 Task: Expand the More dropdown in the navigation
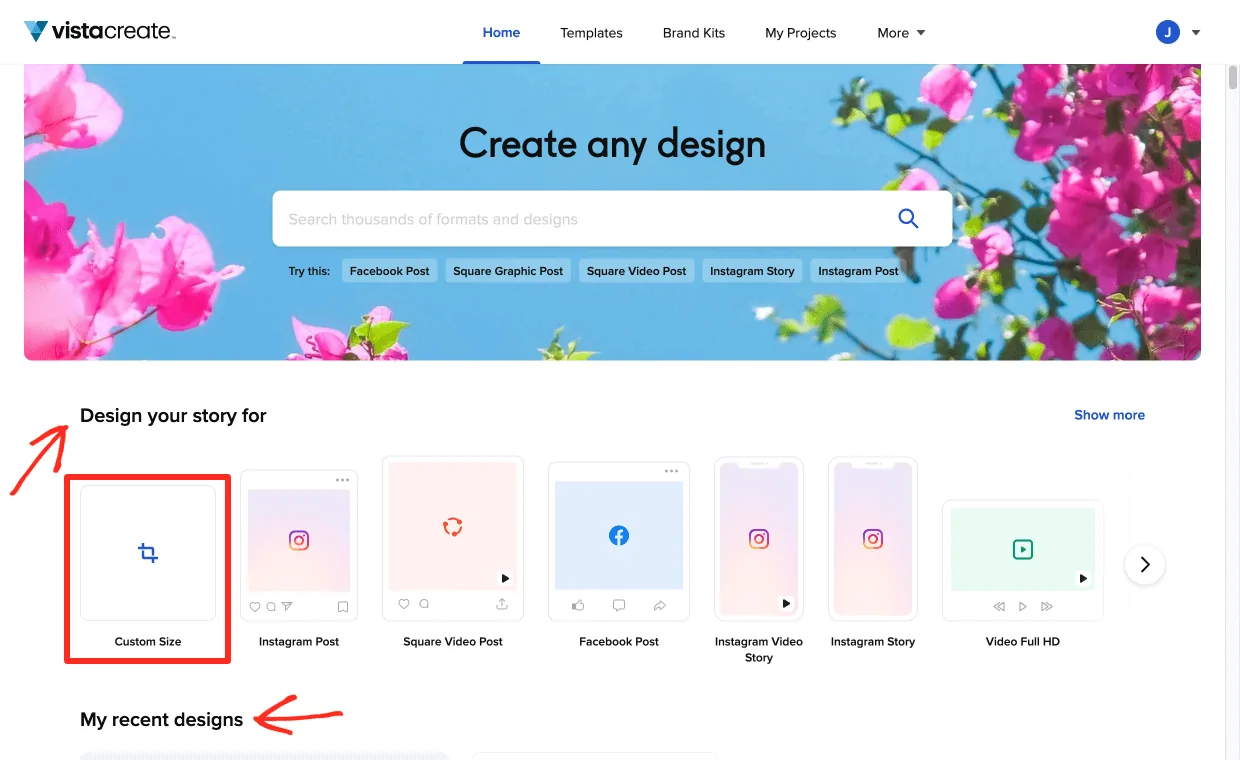coord(899,32)
